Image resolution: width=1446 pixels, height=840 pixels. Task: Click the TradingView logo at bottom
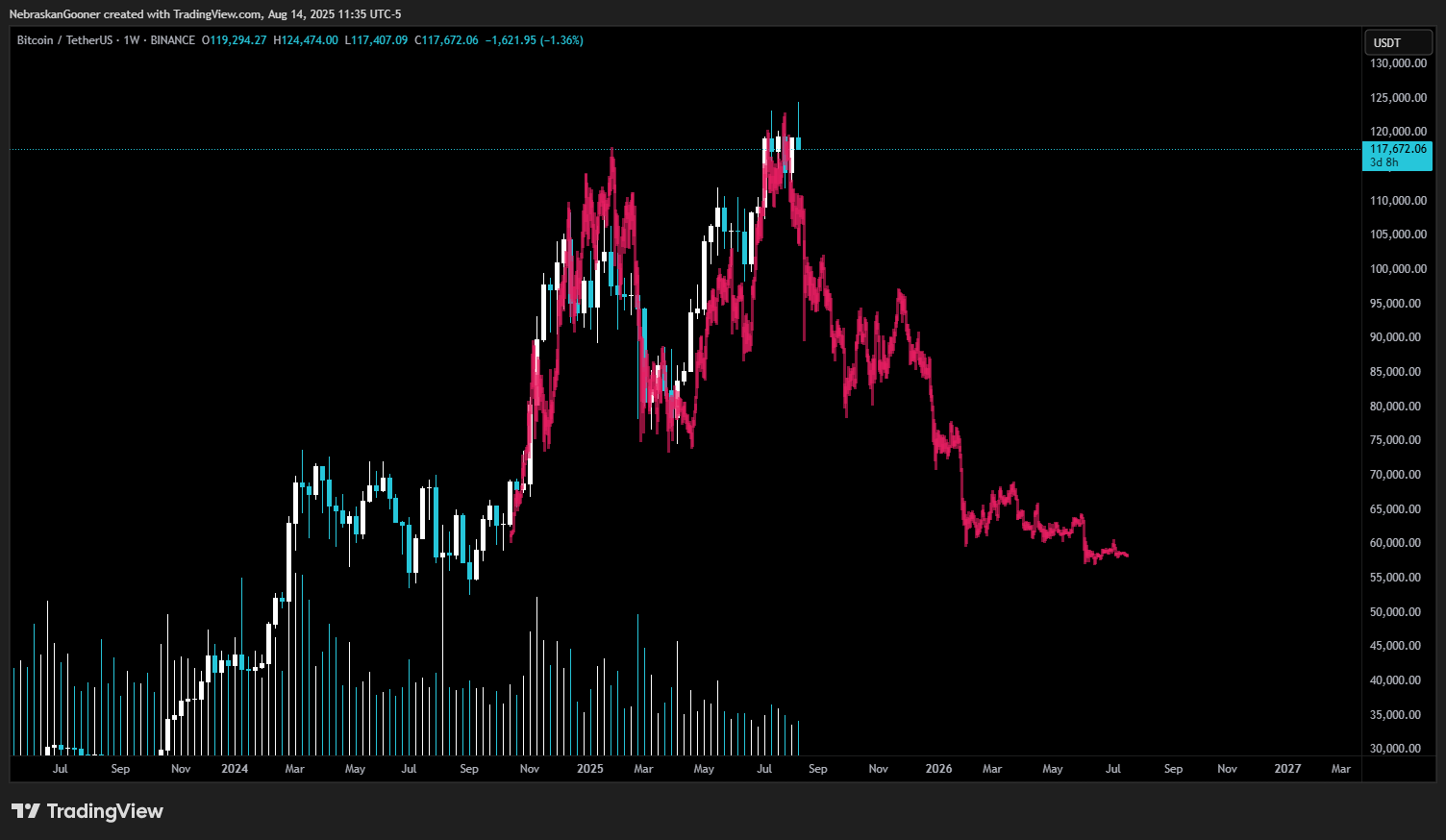[x=87, y=811]
